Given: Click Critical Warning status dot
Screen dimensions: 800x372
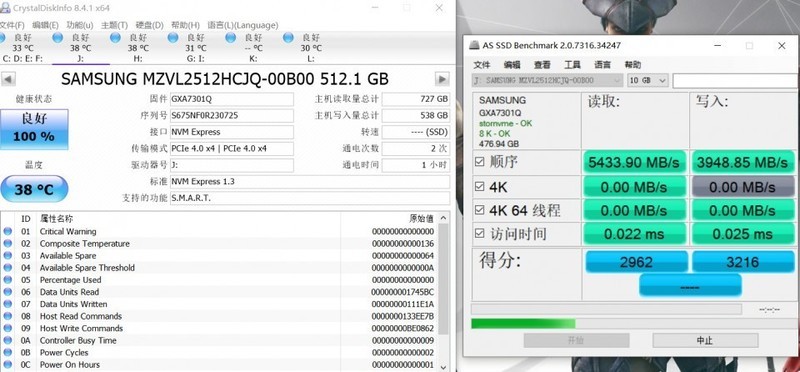Looking at the screenshot, I should tap(8, 231).
